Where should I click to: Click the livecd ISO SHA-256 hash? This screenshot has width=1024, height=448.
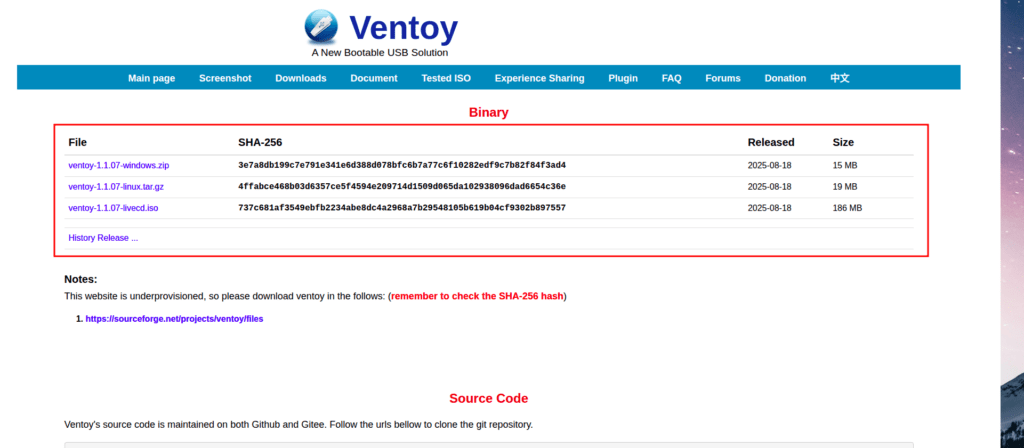click(402, 208)
